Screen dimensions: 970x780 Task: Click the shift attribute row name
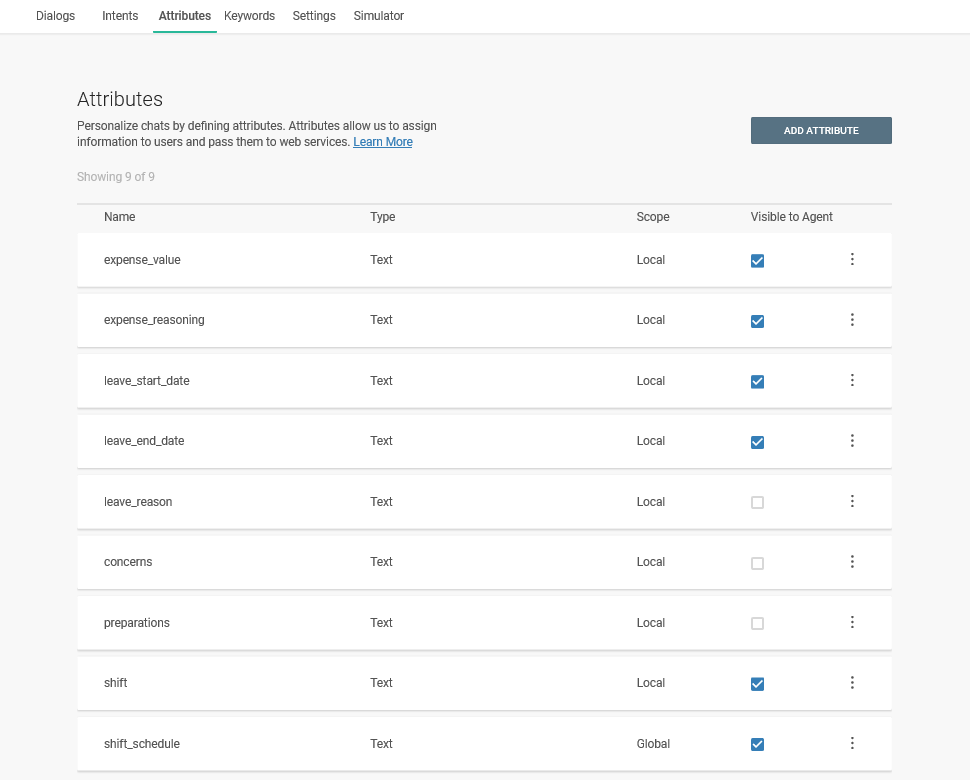[116, 683]
